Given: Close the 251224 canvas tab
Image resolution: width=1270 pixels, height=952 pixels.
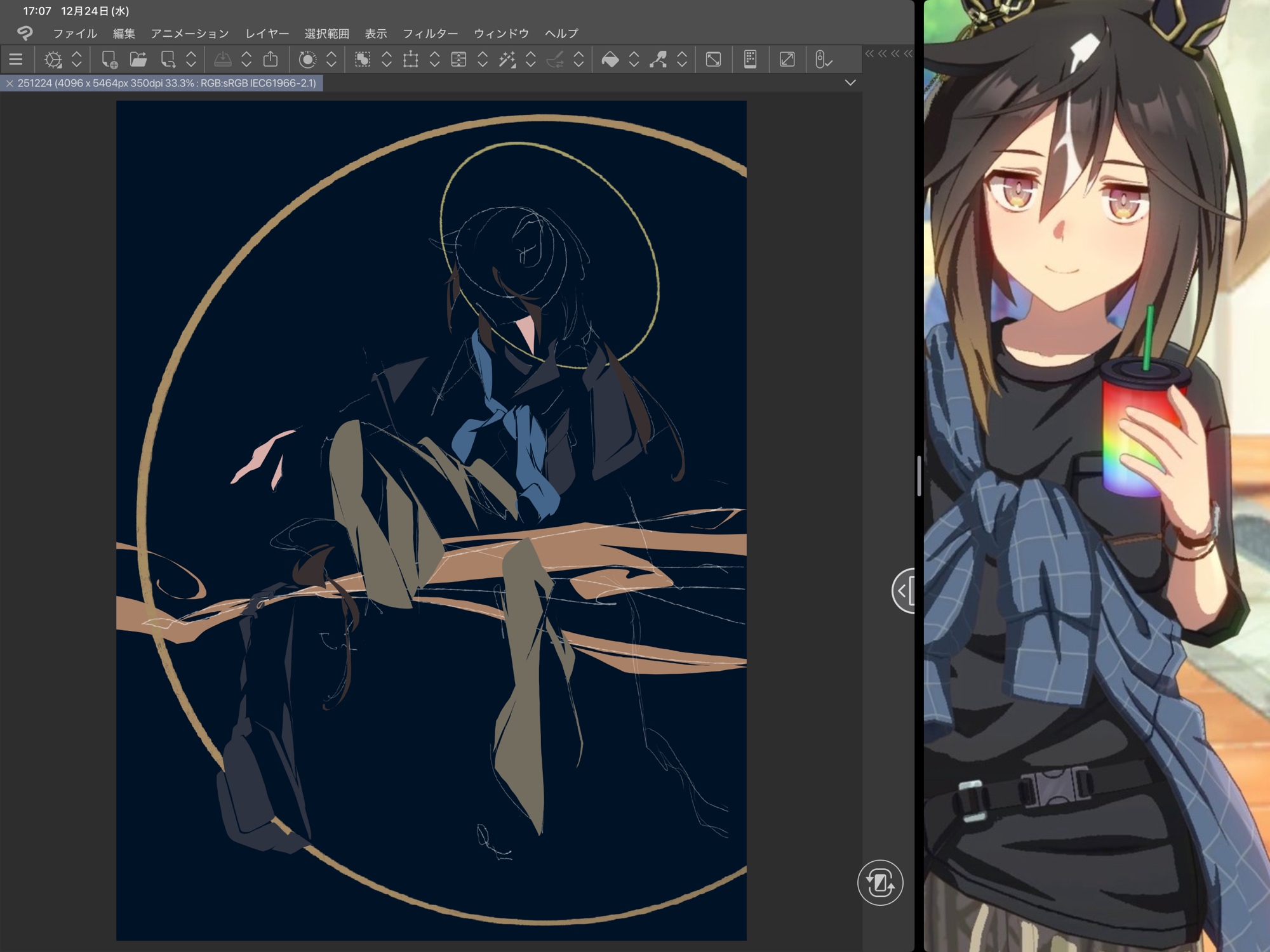Looking at the screenshot, I should point(10,83).
